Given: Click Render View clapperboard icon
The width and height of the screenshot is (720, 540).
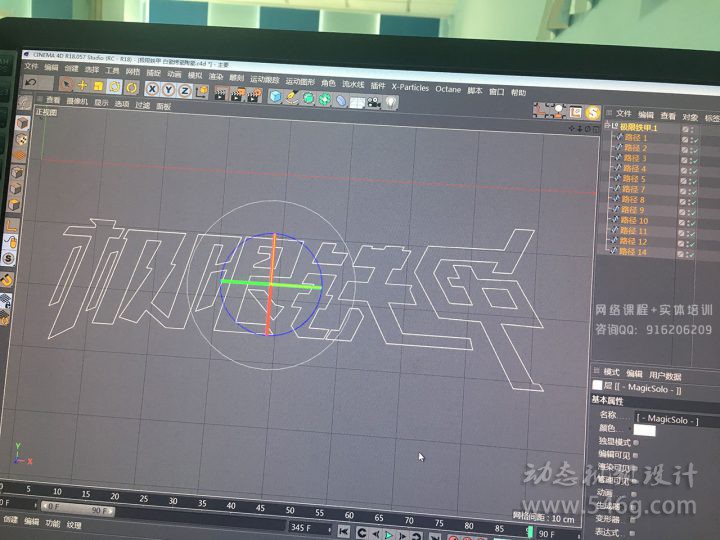Looking at the screenshot, I should click(221, 93).
